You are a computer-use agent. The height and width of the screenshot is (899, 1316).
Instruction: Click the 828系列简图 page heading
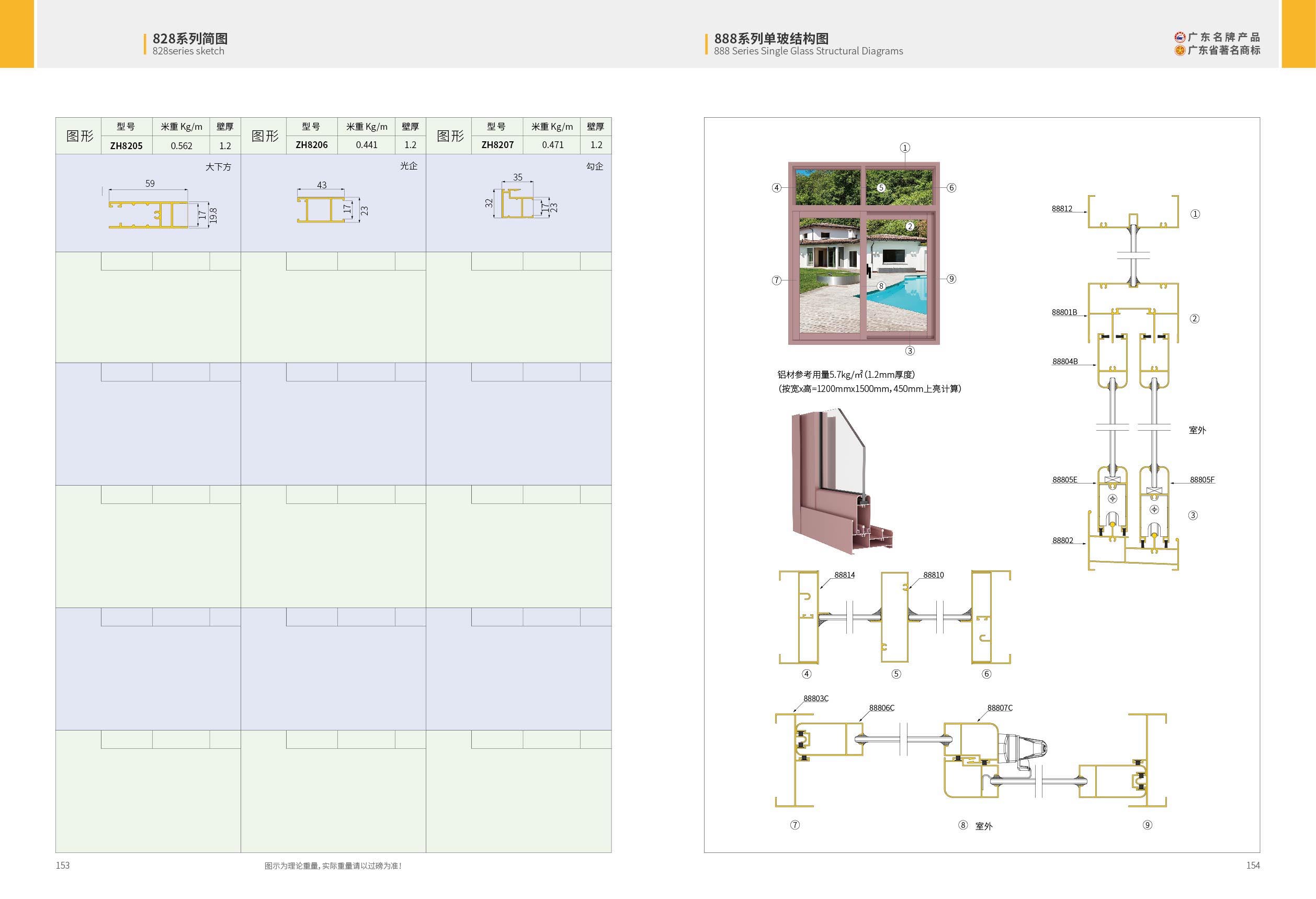190,39
